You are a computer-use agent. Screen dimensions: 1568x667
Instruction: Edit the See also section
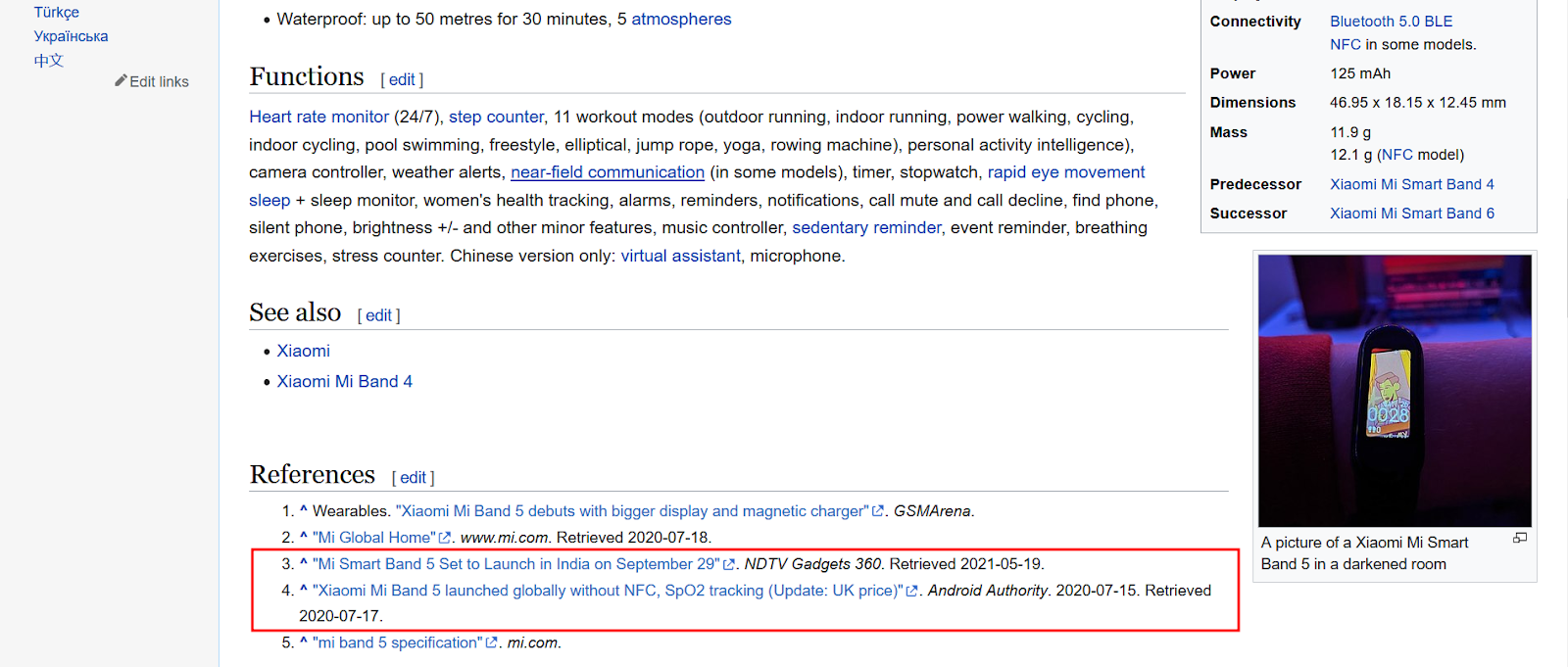click(x=378, y=315)
